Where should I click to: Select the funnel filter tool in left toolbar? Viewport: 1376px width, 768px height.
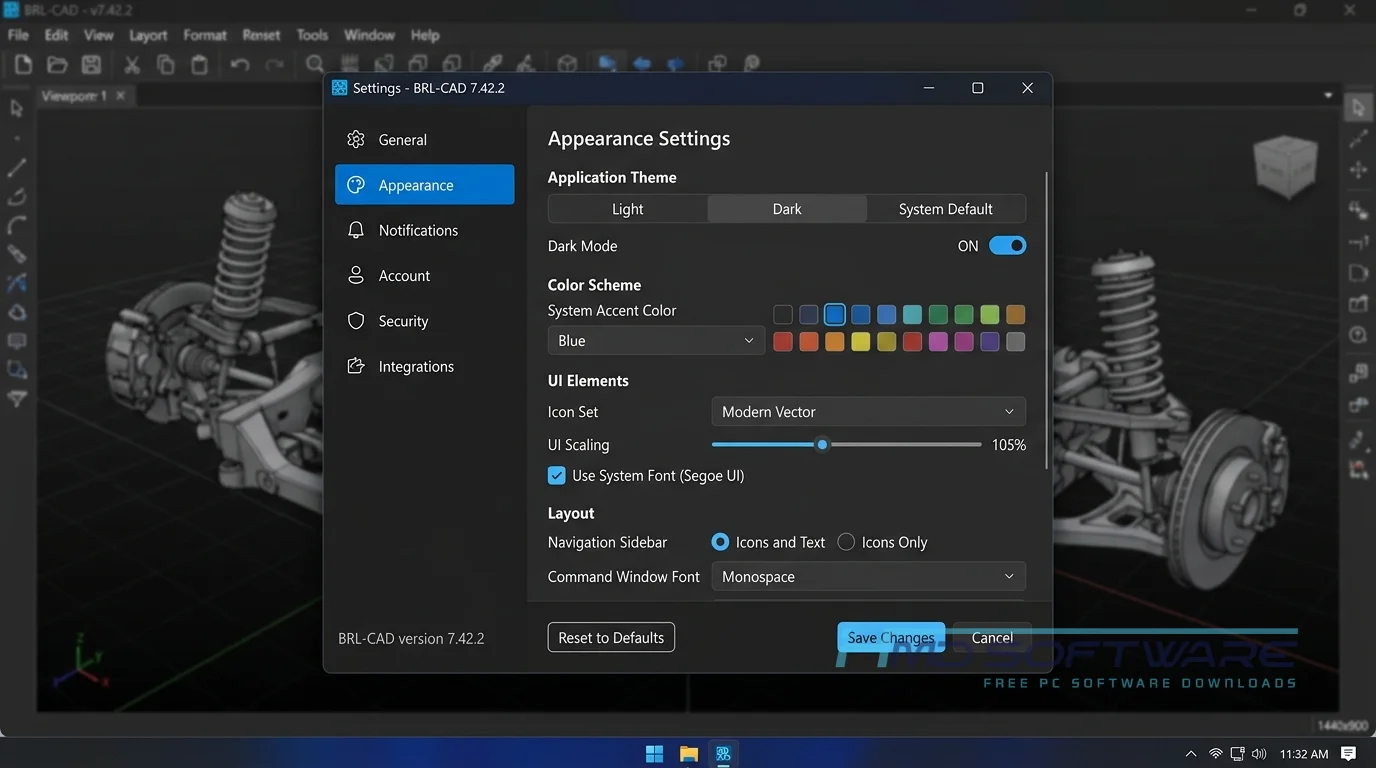pos(17,399)
